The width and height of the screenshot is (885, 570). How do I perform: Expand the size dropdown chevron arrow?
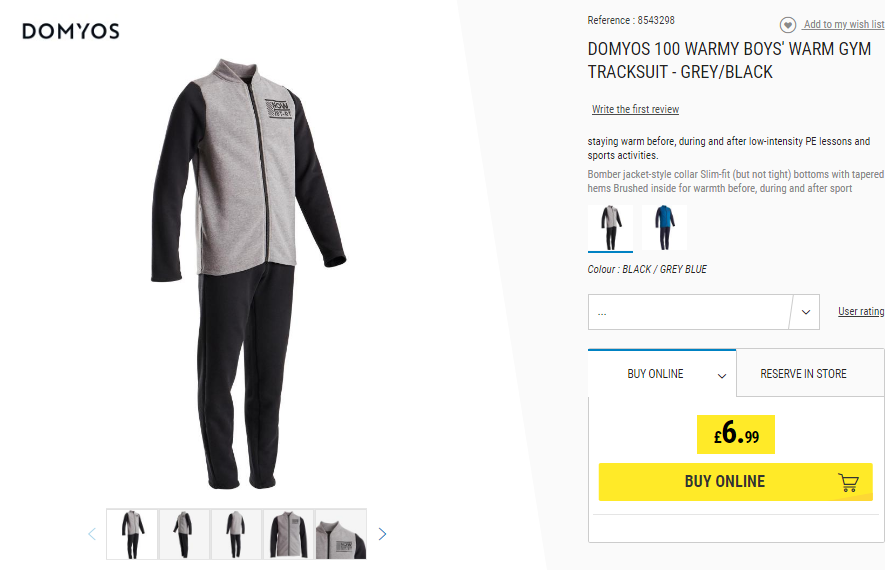(x=806, y=312)
